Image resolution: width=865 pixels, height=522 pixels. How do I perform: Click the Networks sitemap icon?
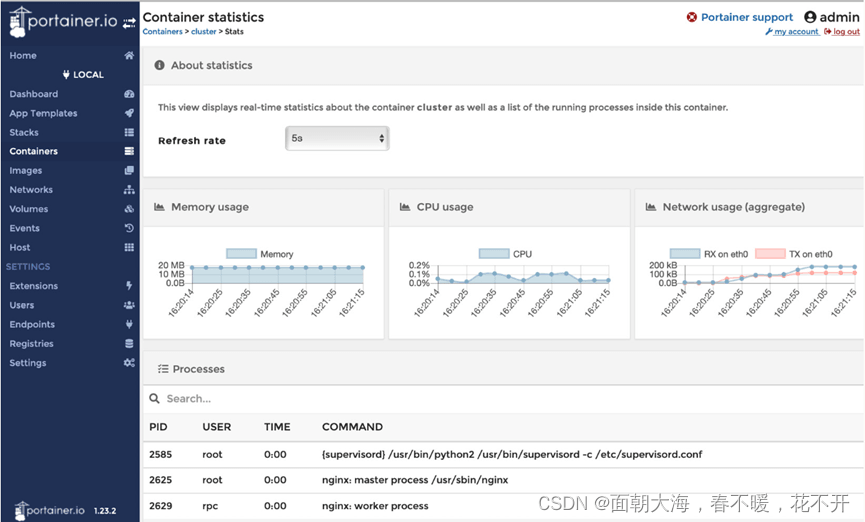click(x=129, y=190)
